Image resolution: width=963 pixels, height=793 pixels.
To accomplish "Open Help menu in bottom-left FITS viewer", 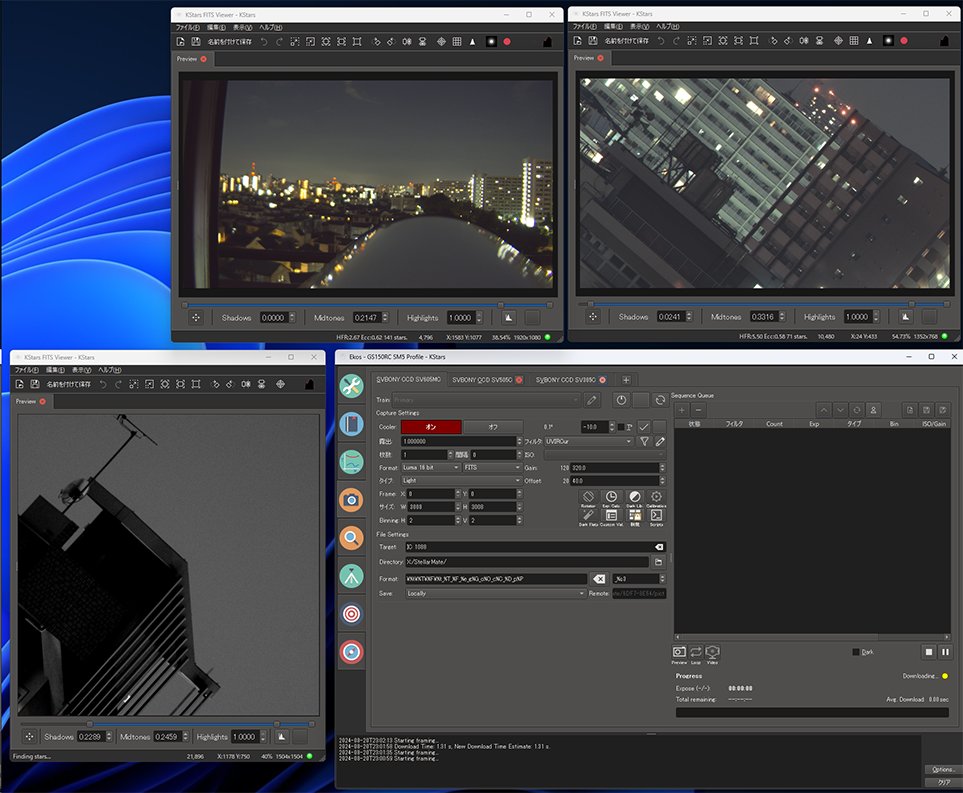I will pyautogui.click(x=110, y=370).
